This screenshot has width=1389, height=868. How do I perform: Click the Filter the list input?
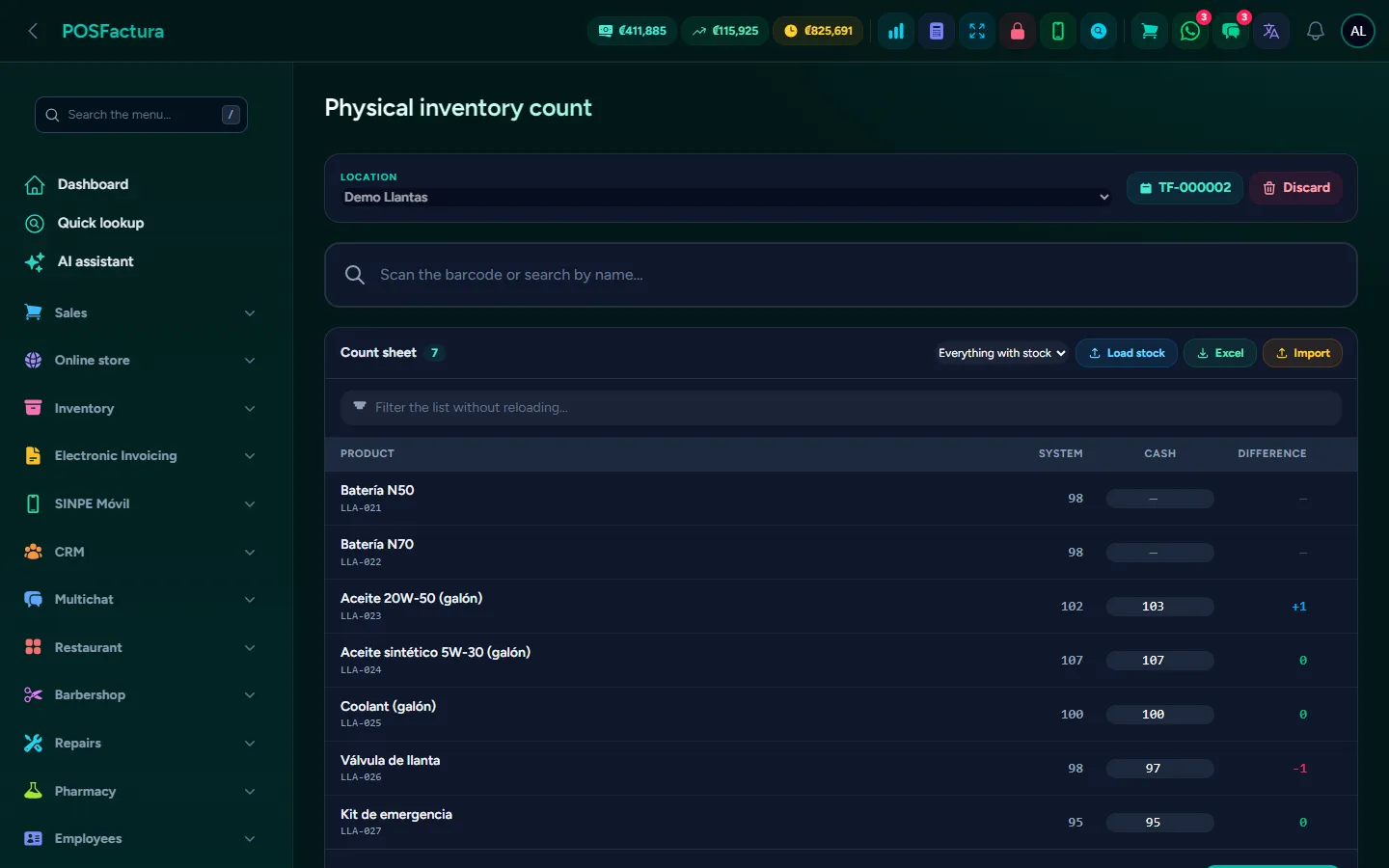tap(841, 407)
